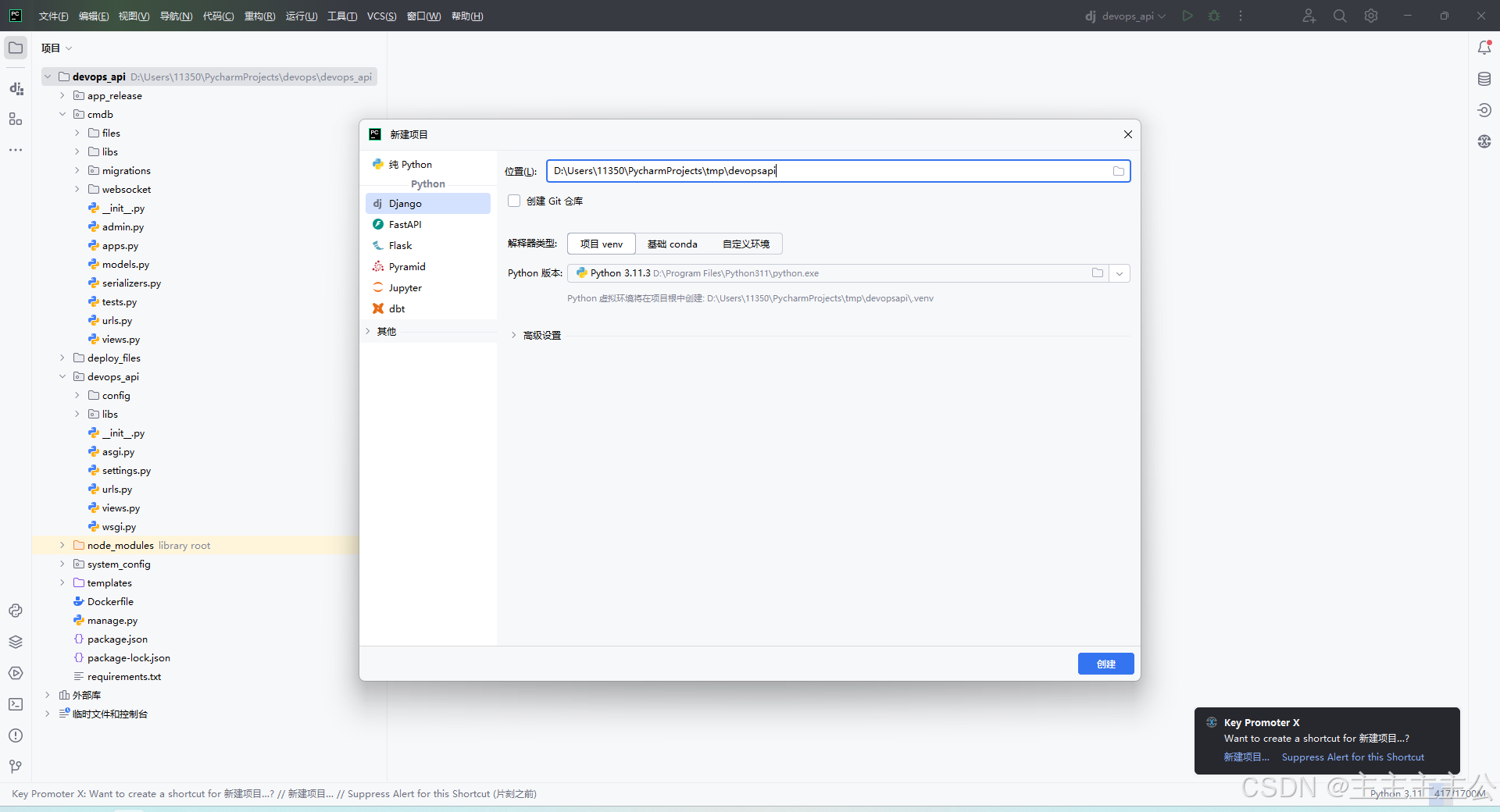1500x812 pixels.
Task: Open devops_api run configuration dropdown
Action: pyautogui.click(x=1125, y=16)
